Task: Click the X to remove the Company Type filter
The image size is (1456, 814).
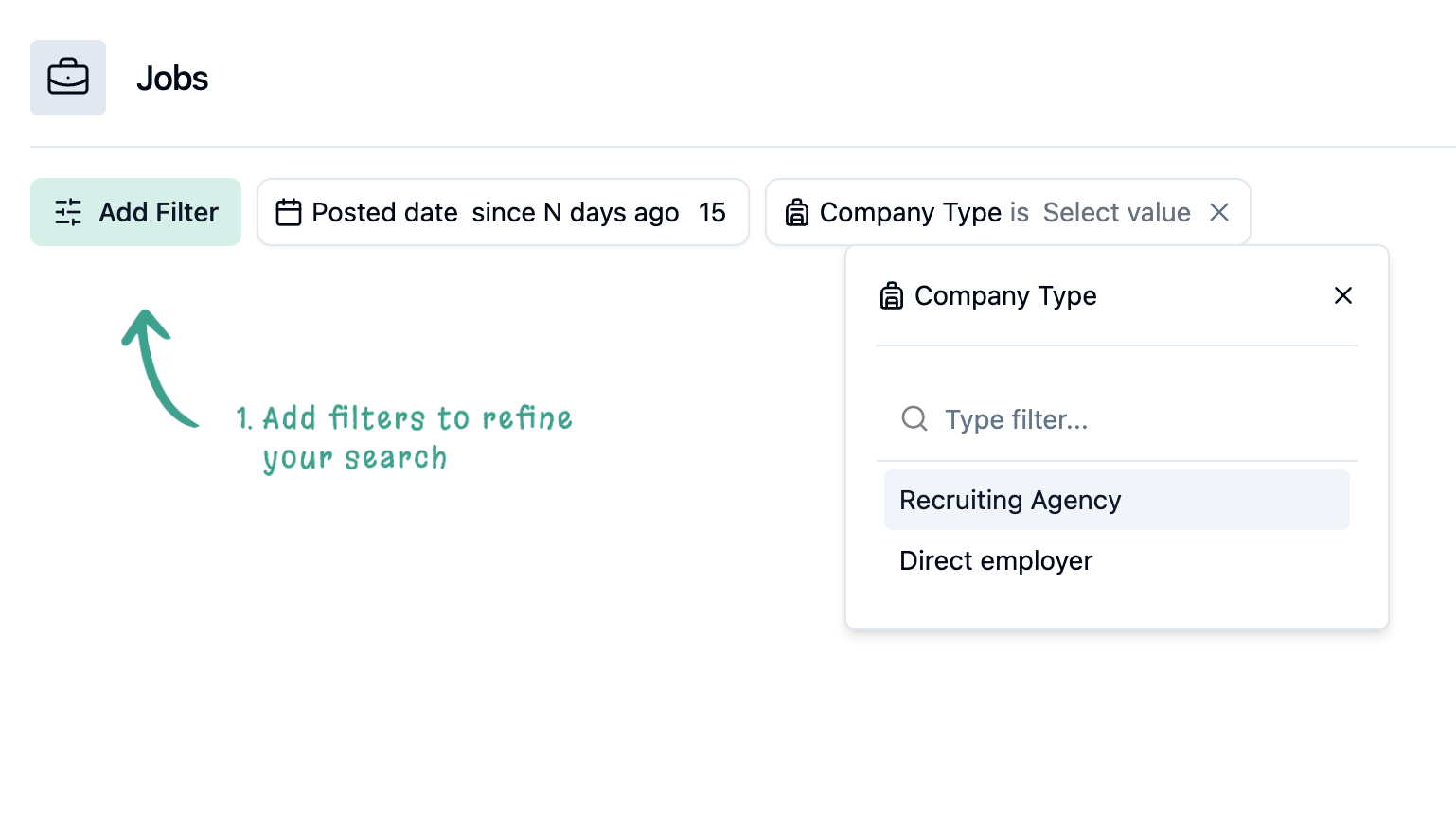Action: click(x=1219, y=212)
